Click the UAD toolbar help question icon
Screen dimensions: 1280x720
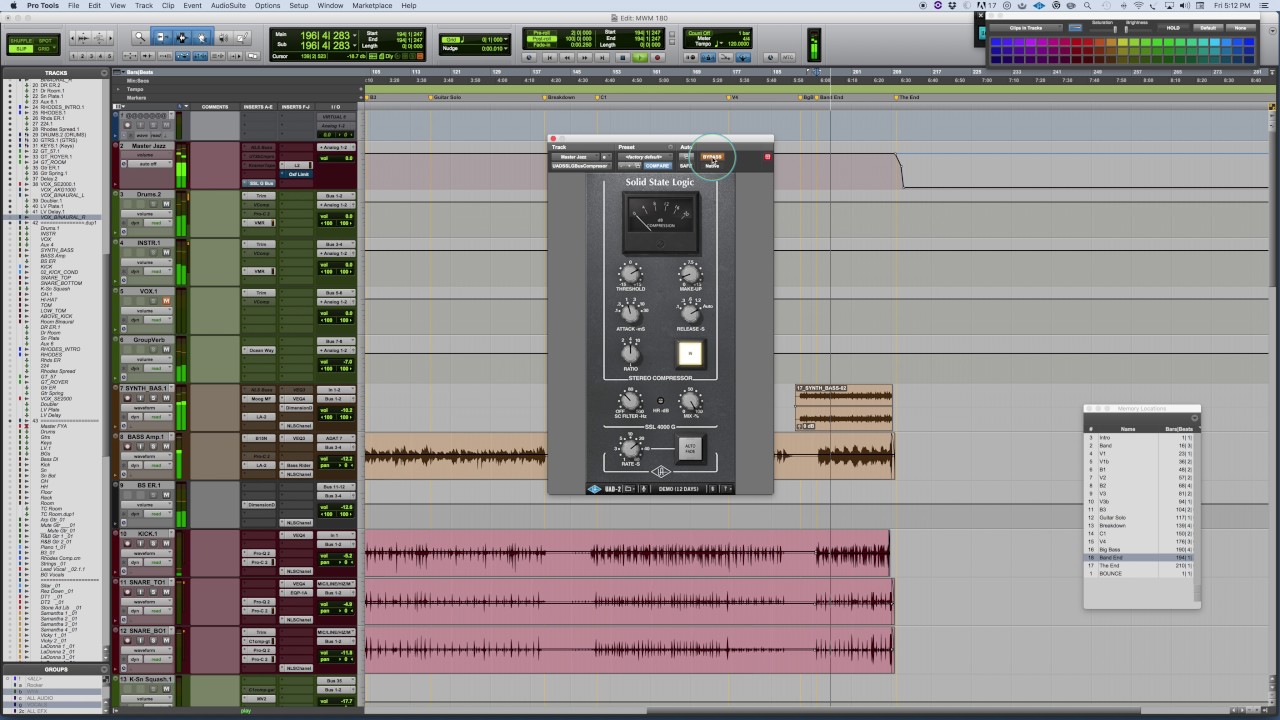tap(727, 489)
